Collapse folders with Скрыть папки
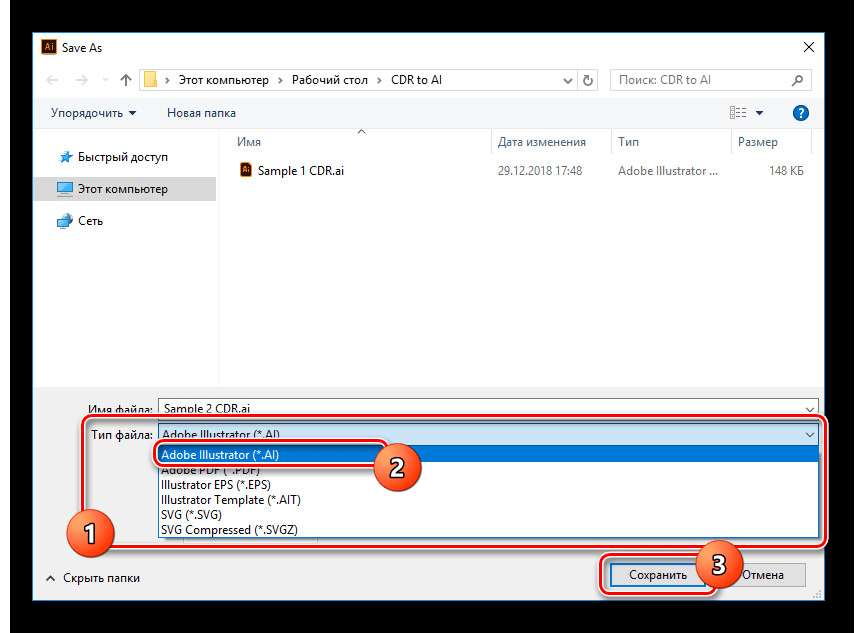The height and width of the screenshot is (633, 857). (93, 578)
